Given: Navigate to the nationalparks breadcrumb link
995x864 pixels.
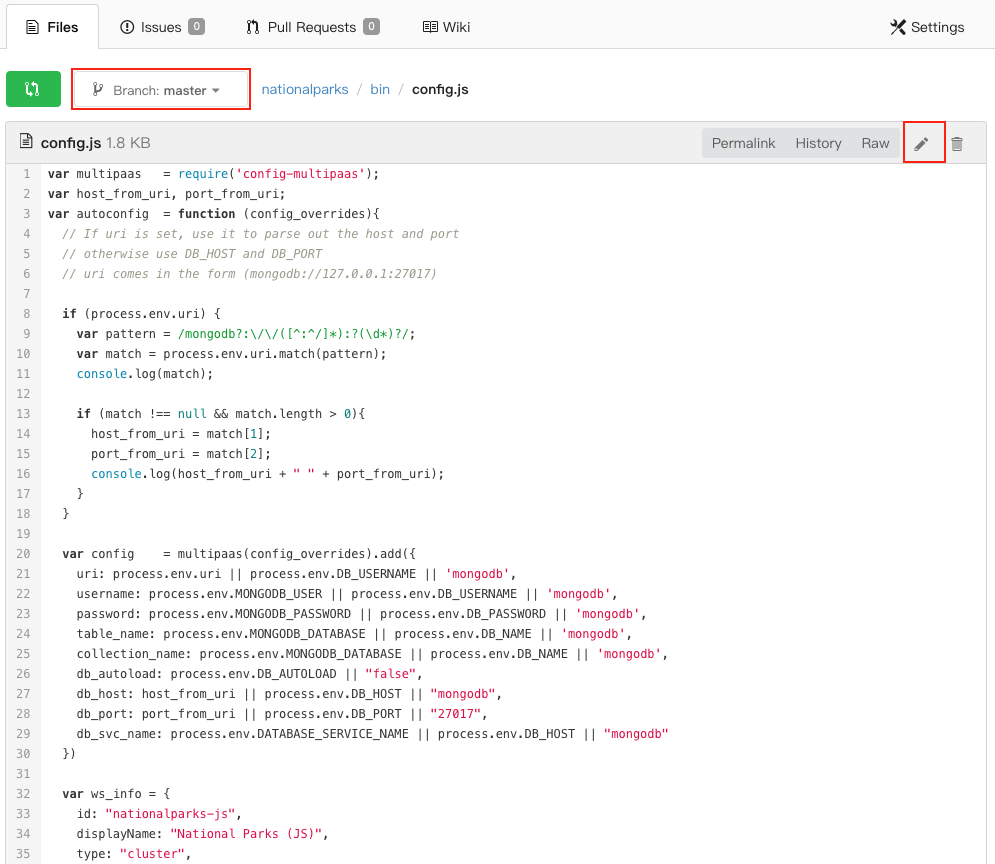Looking at the screenshot, I should (x=304, y=88).
